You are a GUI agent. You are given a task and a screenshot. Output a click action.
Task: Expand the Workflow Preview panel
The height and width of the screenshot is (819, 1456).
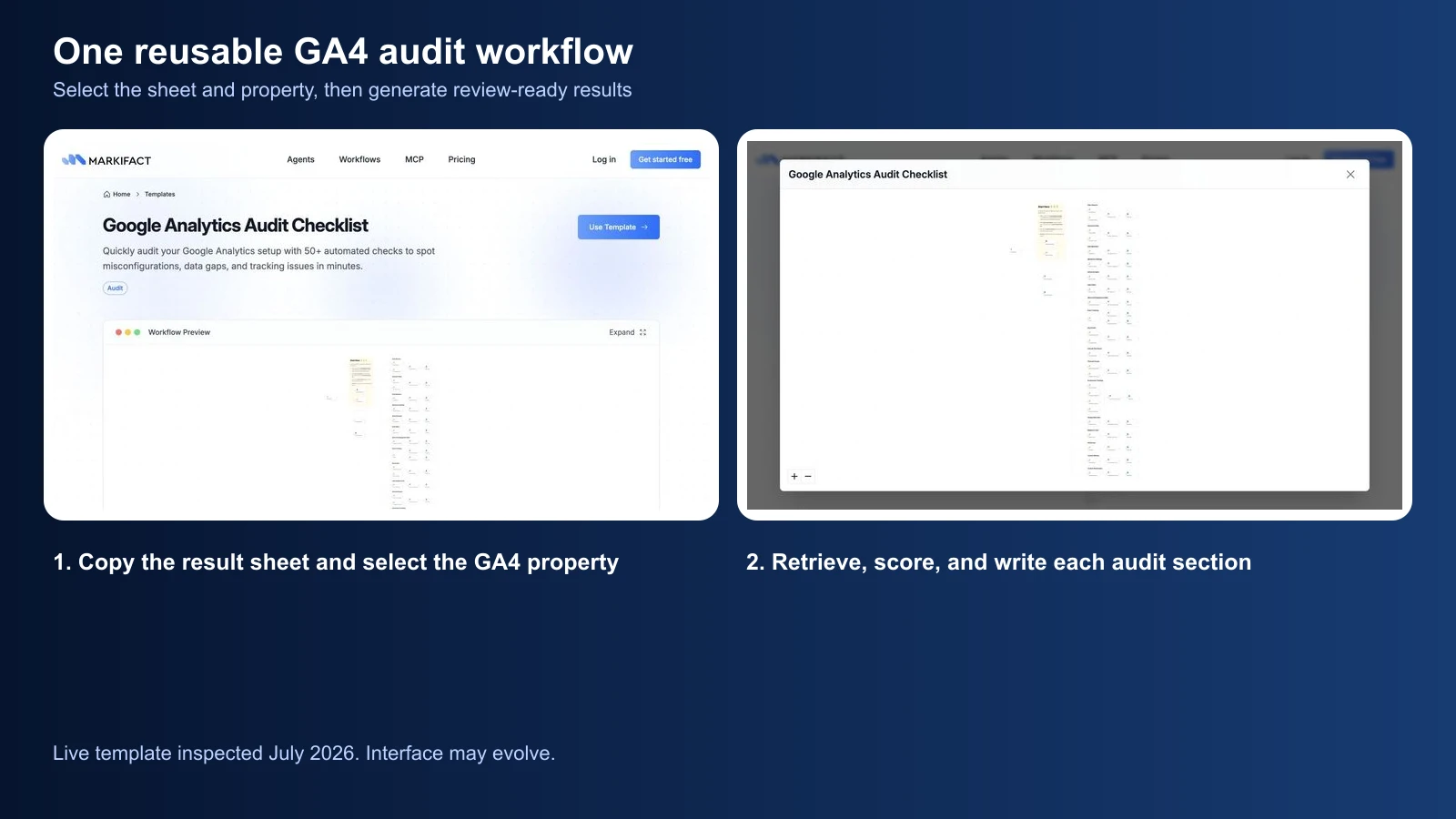[628, 332]
